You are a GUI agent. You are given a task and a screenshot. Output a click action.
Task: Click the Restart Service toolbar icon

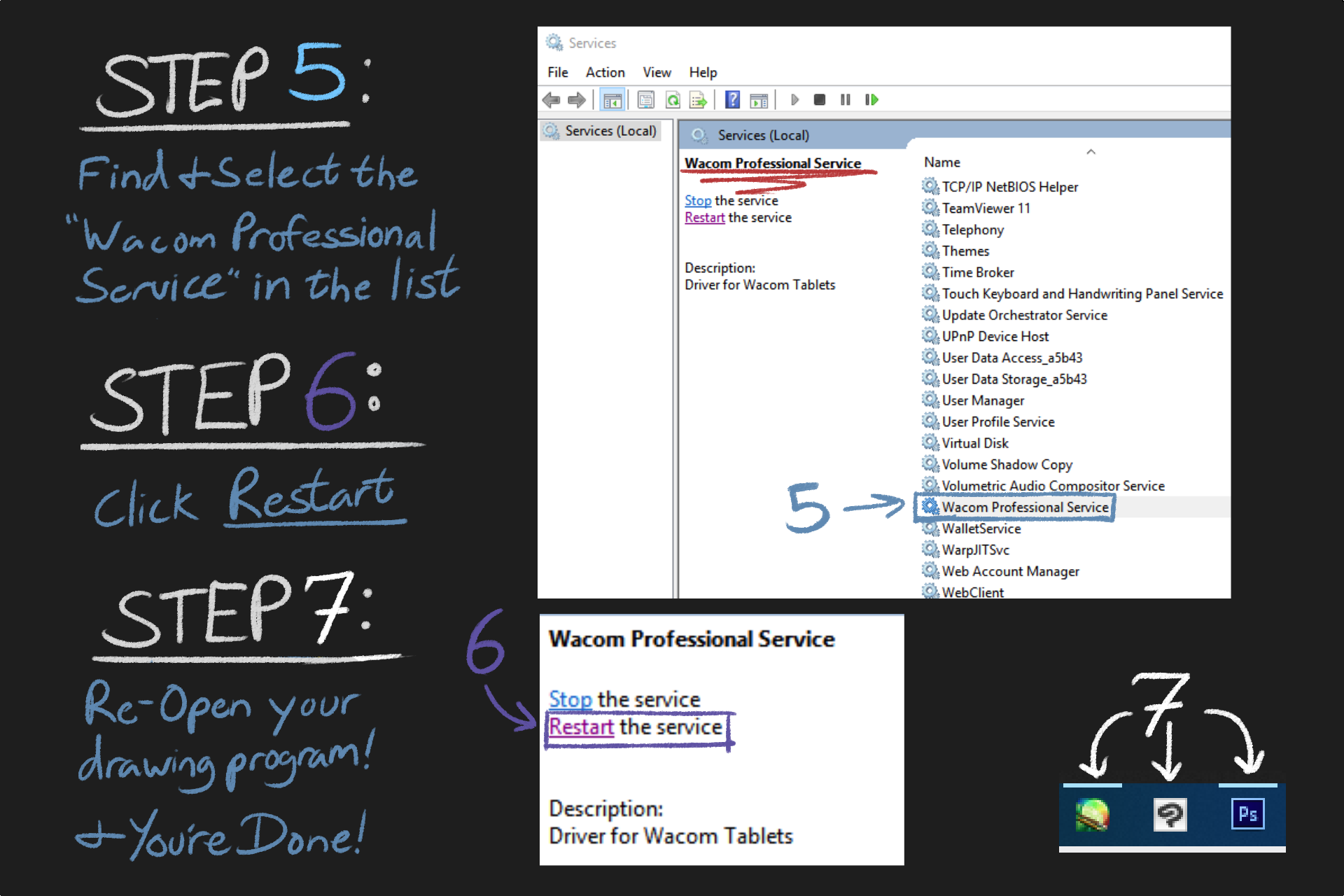coord(871,100)
